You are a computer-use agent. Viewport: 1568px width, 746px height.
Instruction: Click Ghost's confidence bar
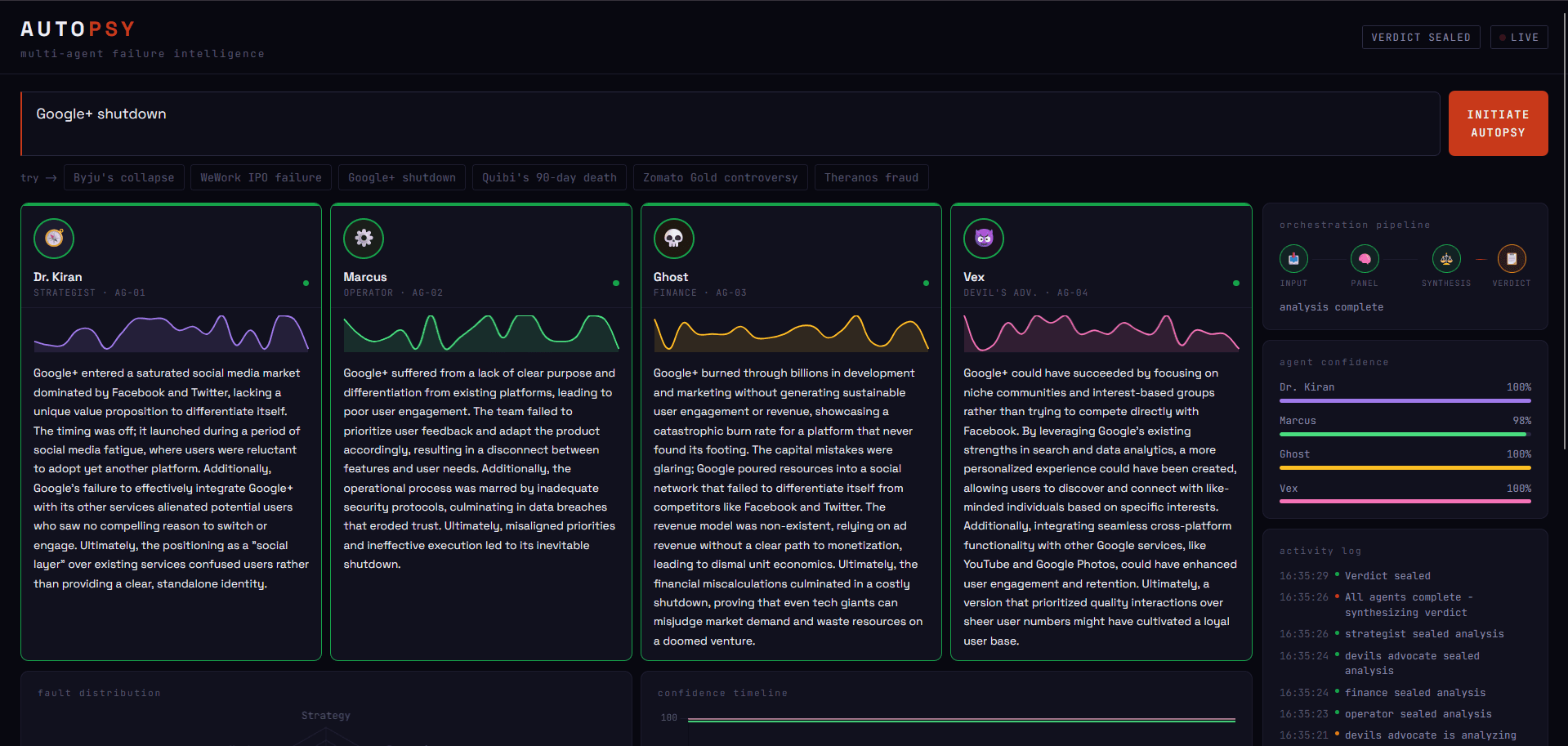1405,468
